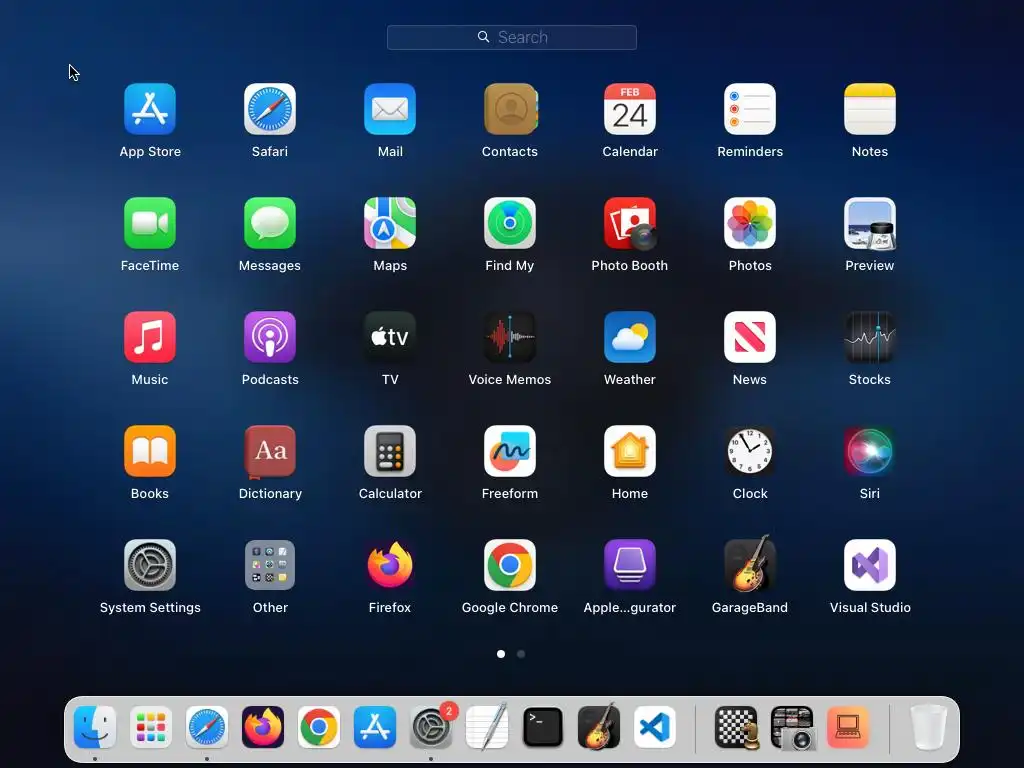Open Image Capture from the Dock

click(792, 727)
